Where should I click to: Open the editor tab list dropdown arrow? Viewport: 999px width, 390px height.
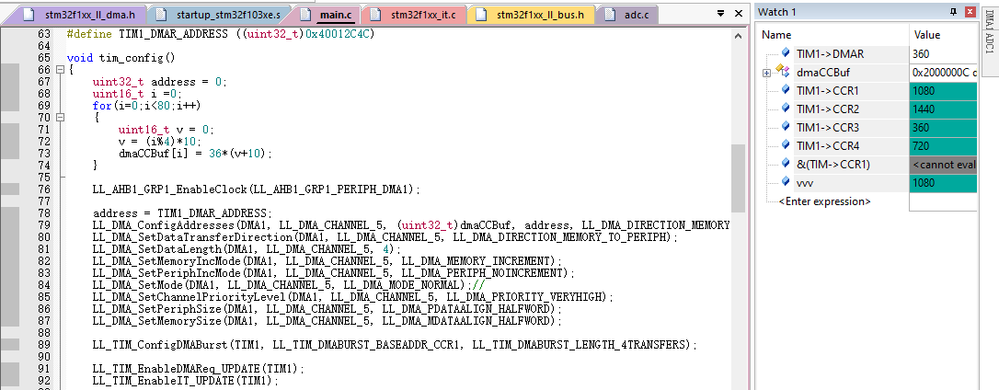721,13
